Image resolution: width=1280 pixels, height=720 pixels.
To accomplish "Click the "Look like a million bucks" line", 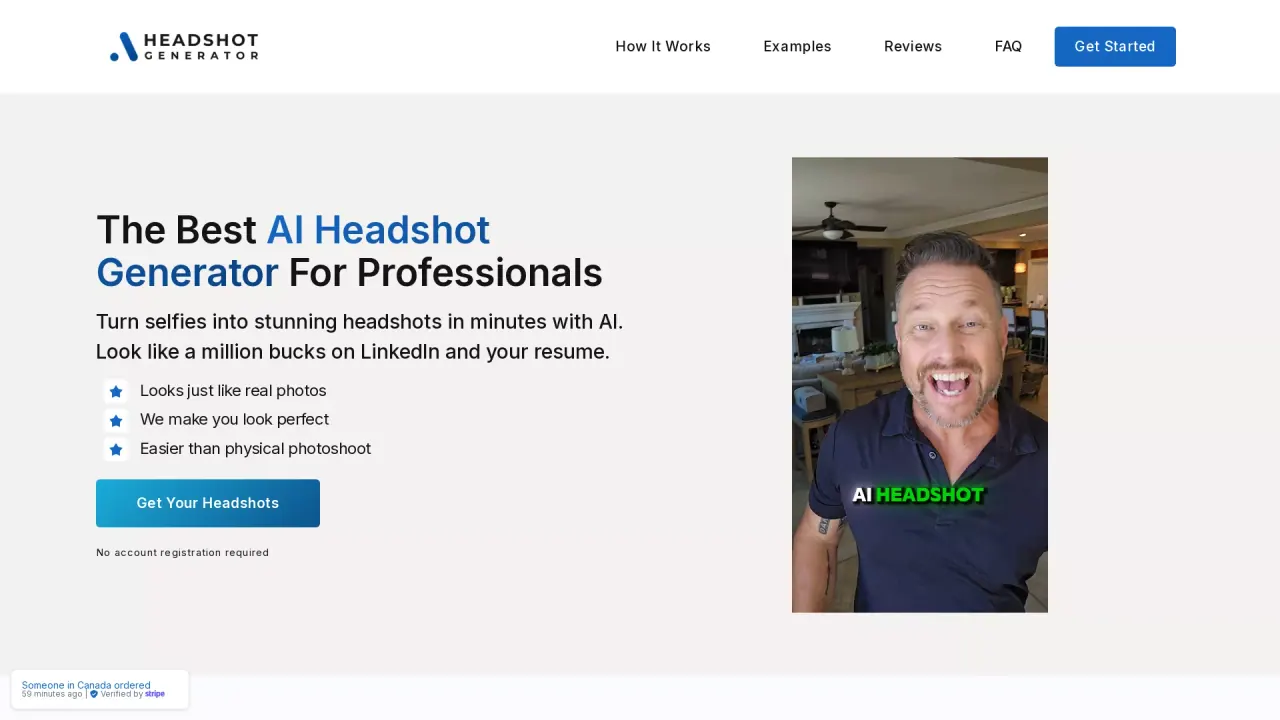I will (x=353, y=352).
